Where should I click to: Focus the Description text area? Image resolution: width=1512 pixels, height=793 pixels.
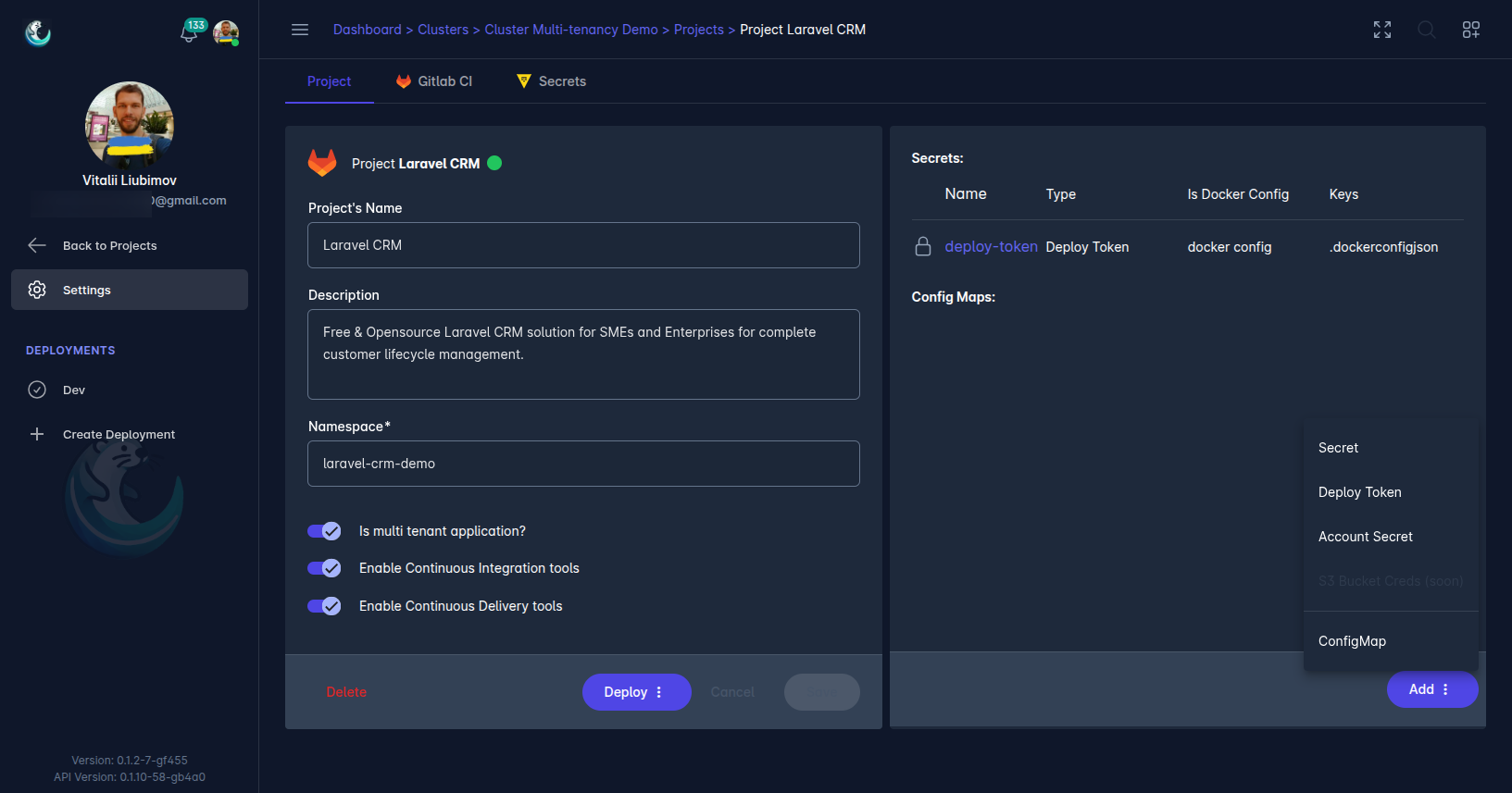(583, 354)
